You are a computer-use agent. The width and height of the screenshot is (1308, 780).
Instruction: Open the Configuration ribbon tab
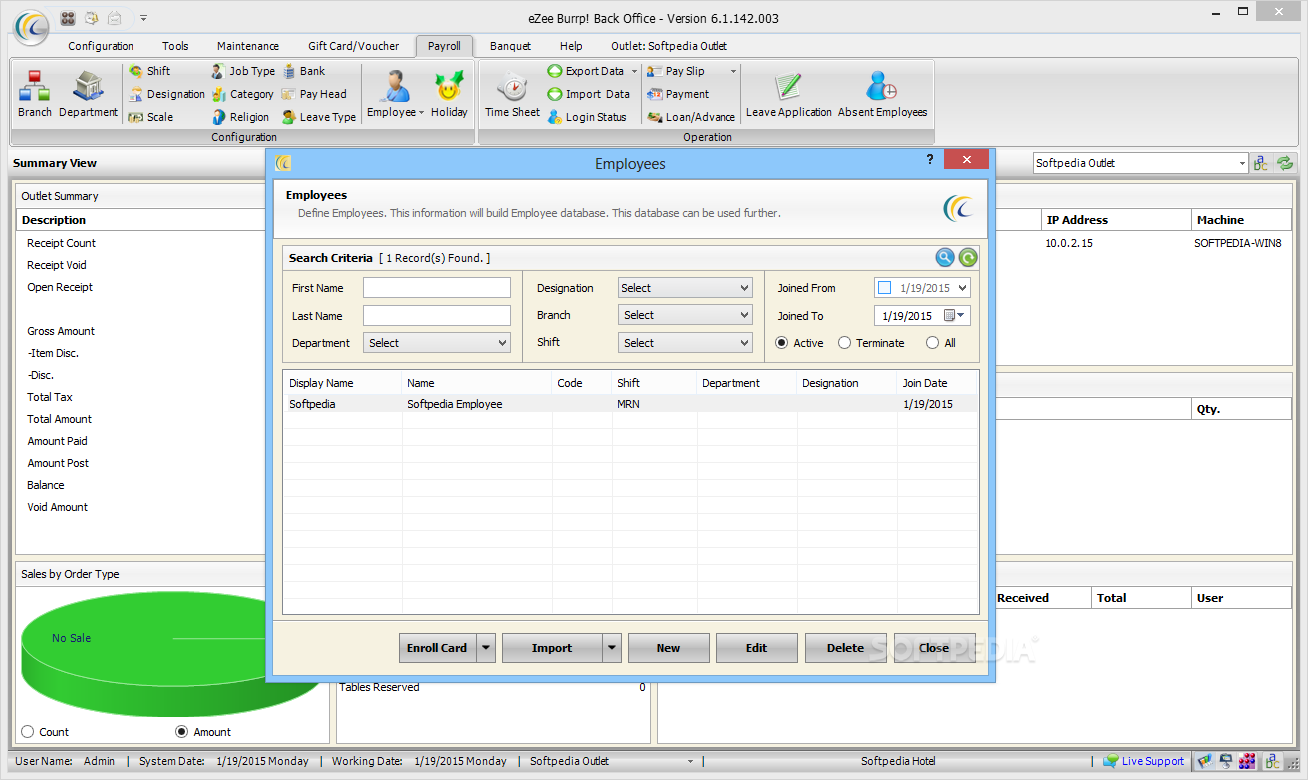click(101, 46)
